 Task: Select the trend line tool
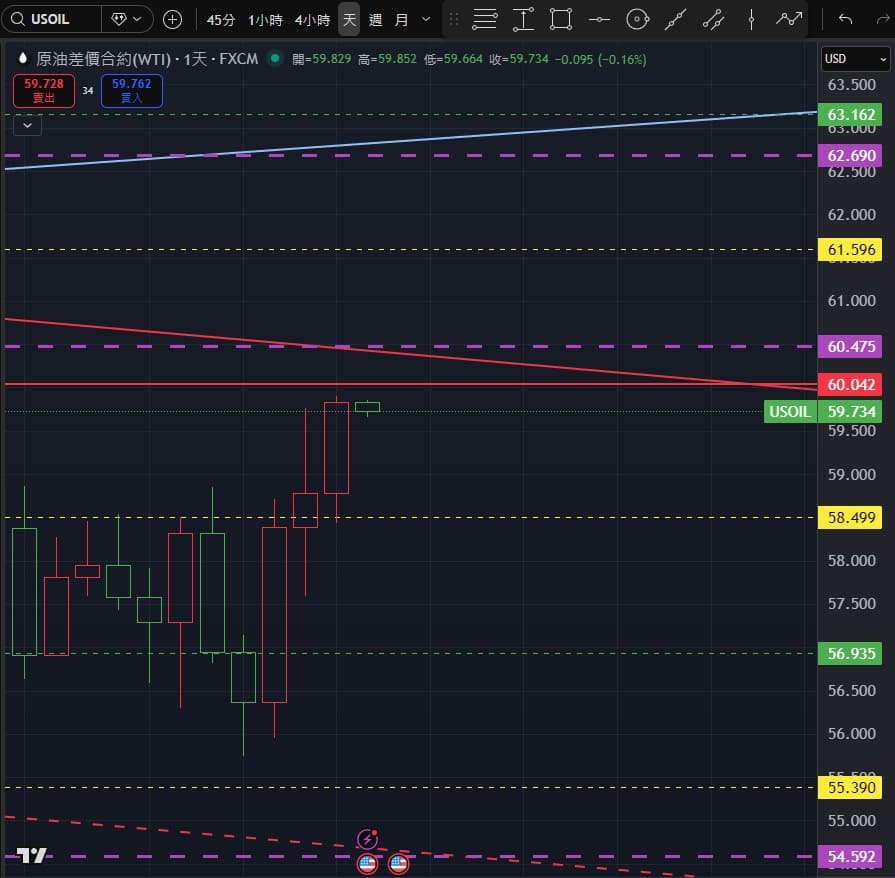pyautogui.click(x=675, y=19)
